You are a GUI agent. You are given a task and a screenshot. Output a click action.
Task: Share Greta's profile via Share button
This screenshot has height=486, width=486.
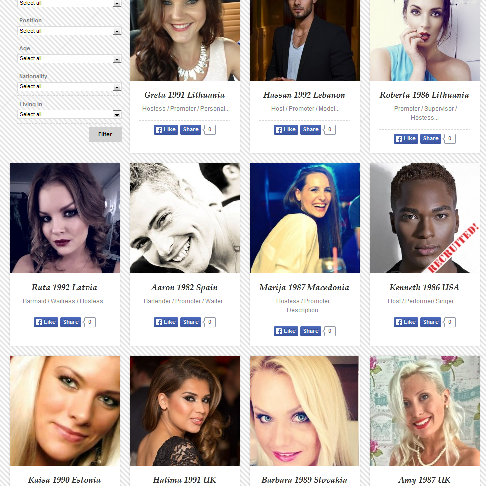coord(190,129)
